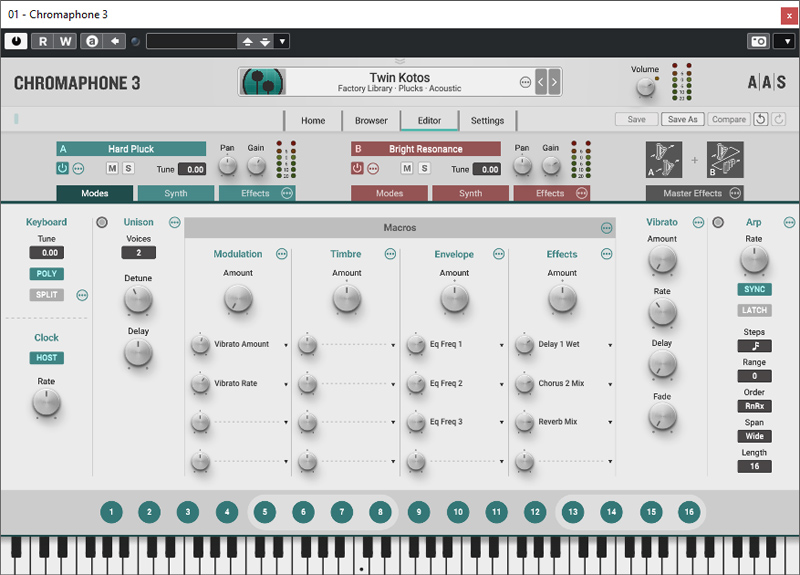Viewport: 800px width, 575px height.
Task: Mute layer B with the M button
Action: [408, 168]
